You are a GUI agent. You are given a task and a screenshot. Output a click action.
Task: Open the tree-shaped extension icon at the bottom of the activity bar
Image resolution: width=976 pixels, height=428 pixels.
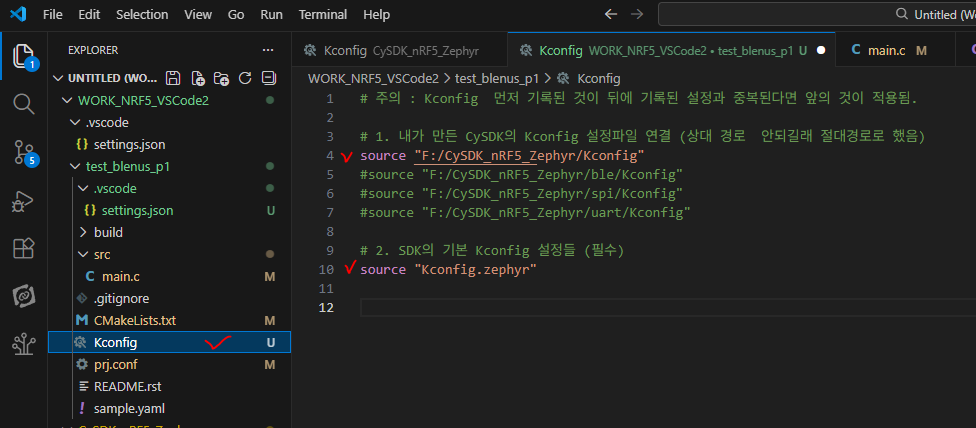pos(24,344)
